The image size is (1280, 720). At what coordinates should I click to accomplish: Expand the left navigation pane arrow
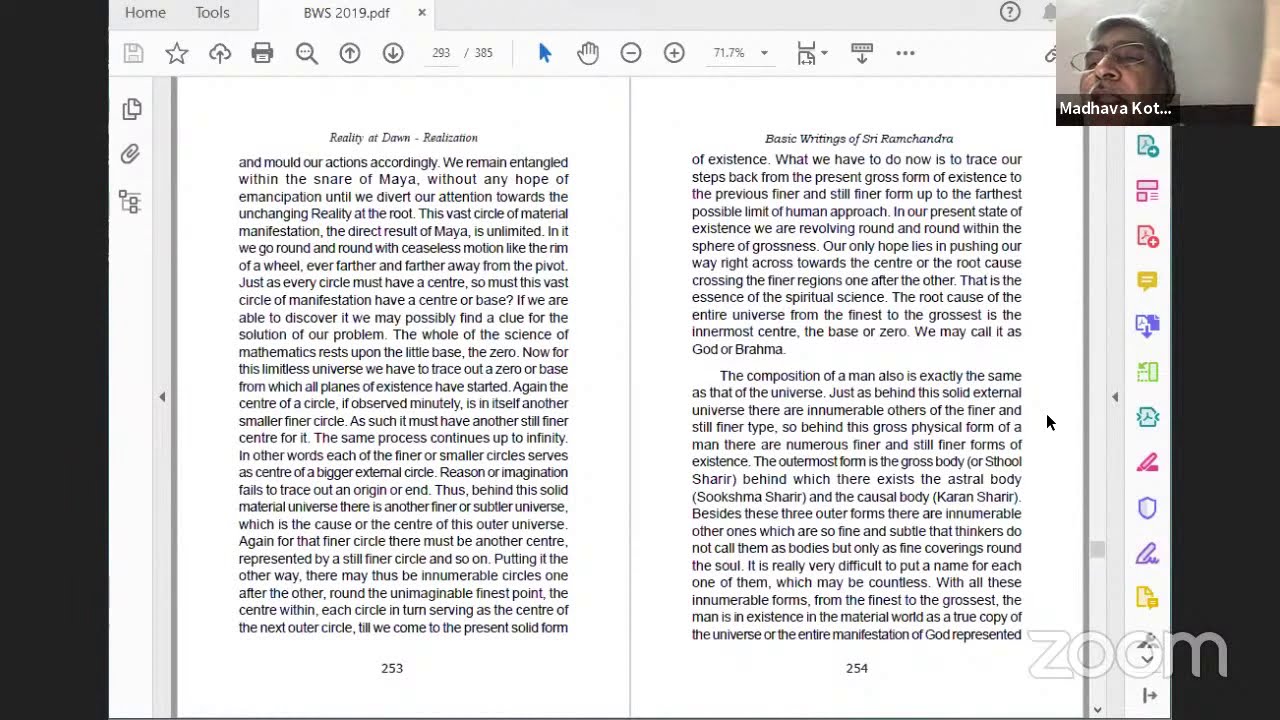click(162, 397)
